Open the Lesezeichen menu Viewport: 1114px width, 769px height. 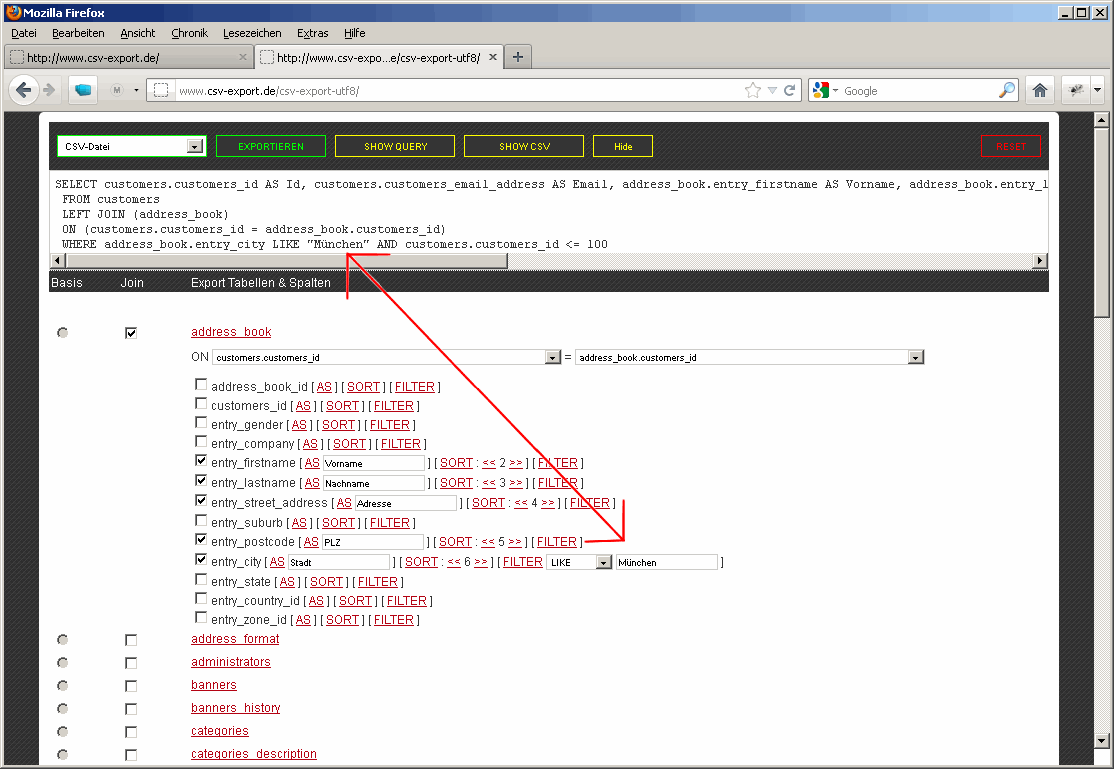coord(252,33)
